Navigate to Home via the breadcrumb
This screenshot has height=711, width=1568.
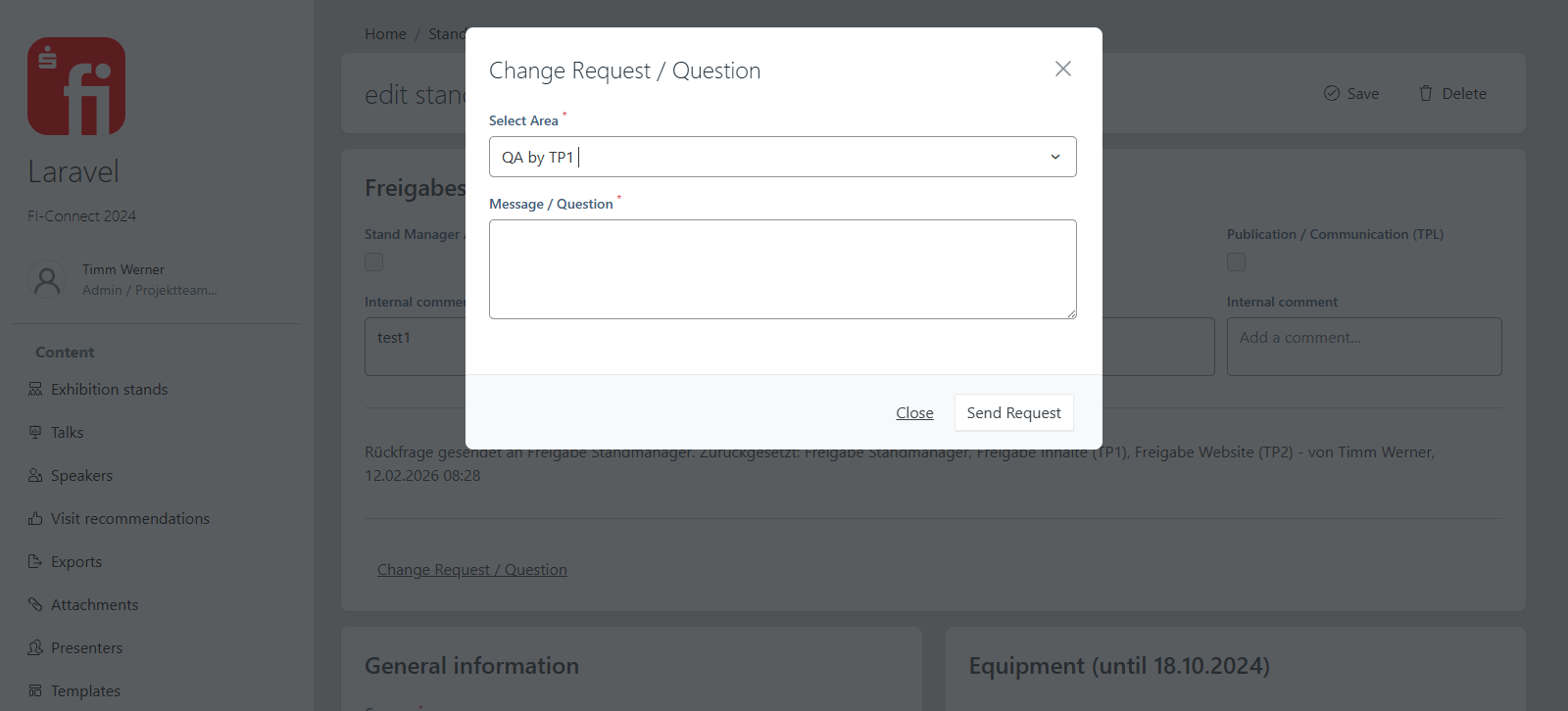coord(385,33)
